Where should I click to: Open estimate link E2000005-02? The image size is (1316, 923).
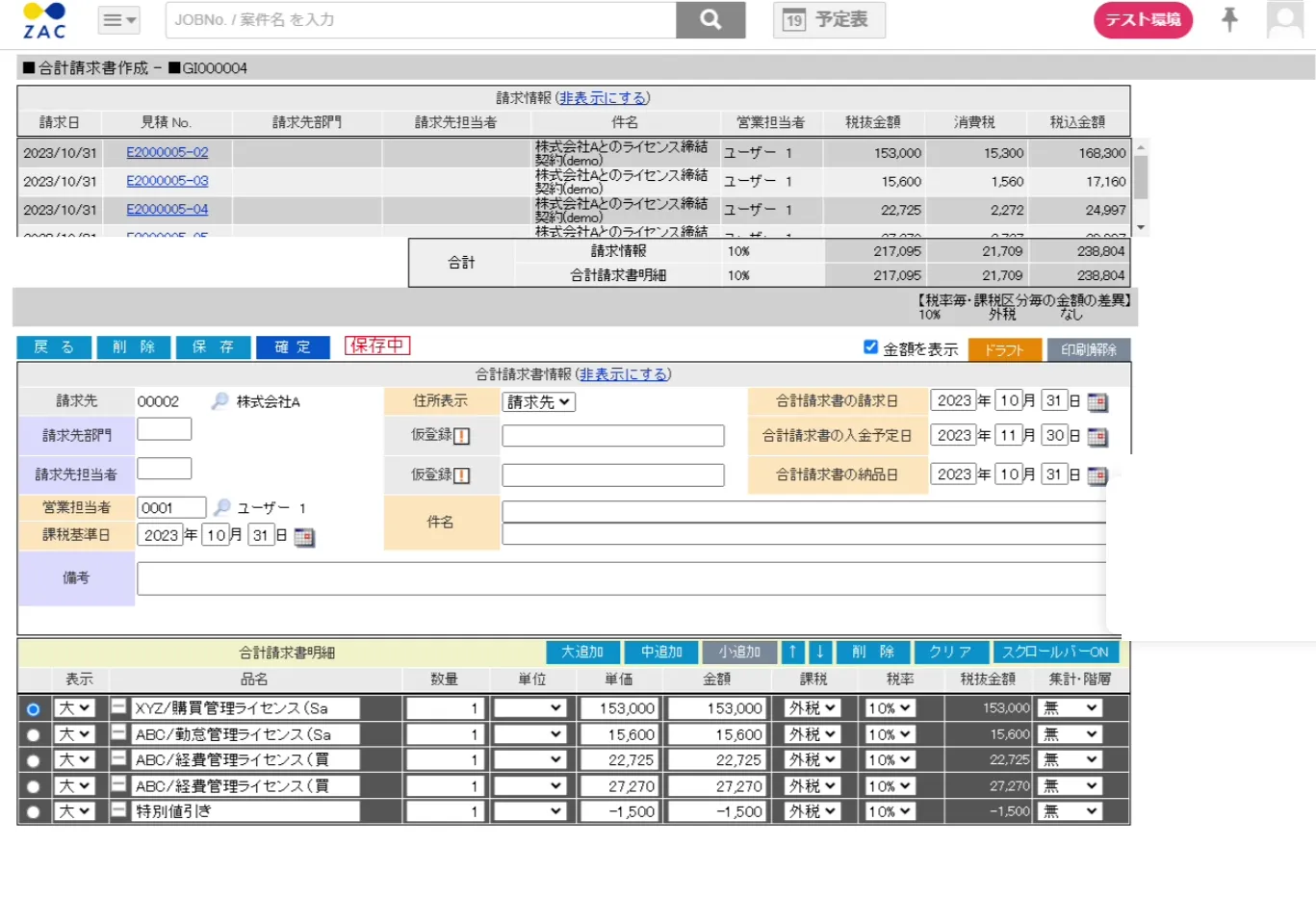168,152
